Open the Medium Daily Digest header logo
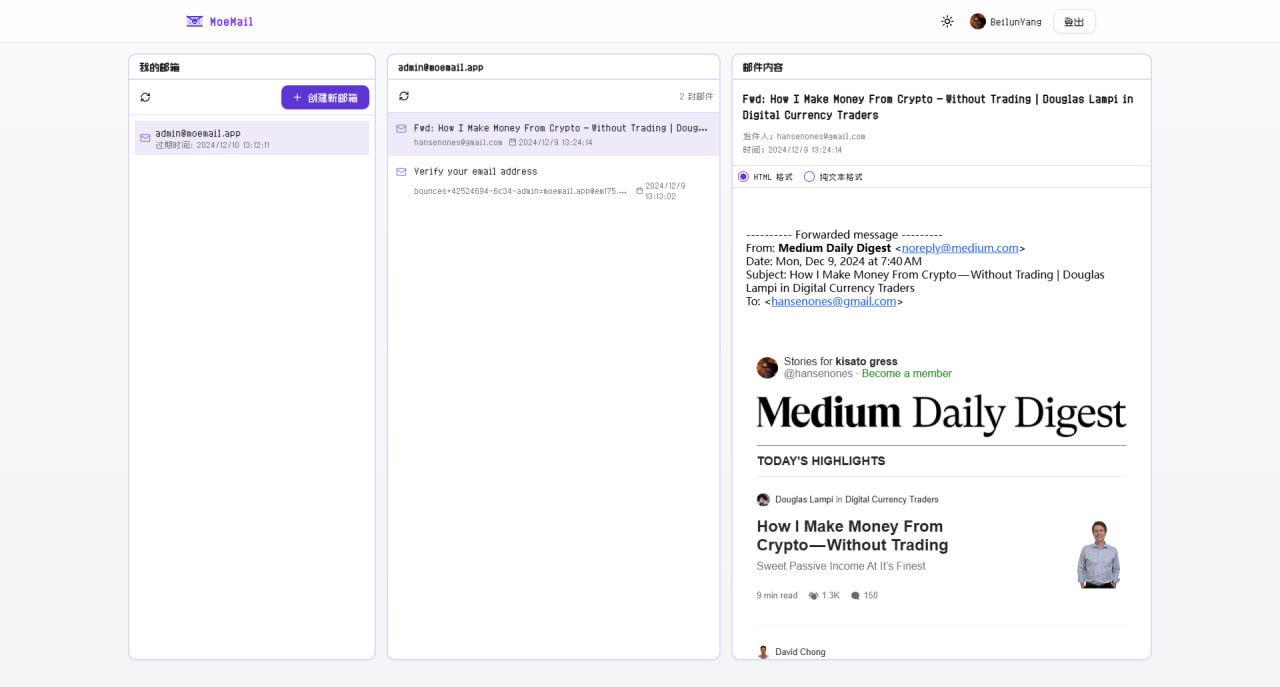Screen dimensions: 1280x687 click(941, 413)
